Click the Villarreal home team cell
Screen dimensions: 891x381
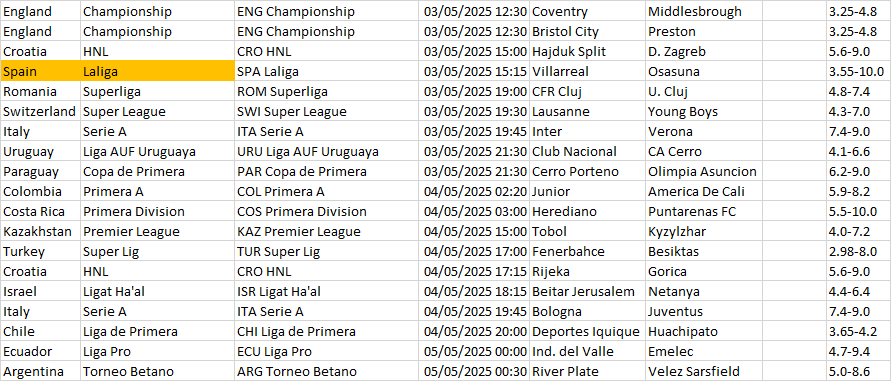click(x=588, y=72)
